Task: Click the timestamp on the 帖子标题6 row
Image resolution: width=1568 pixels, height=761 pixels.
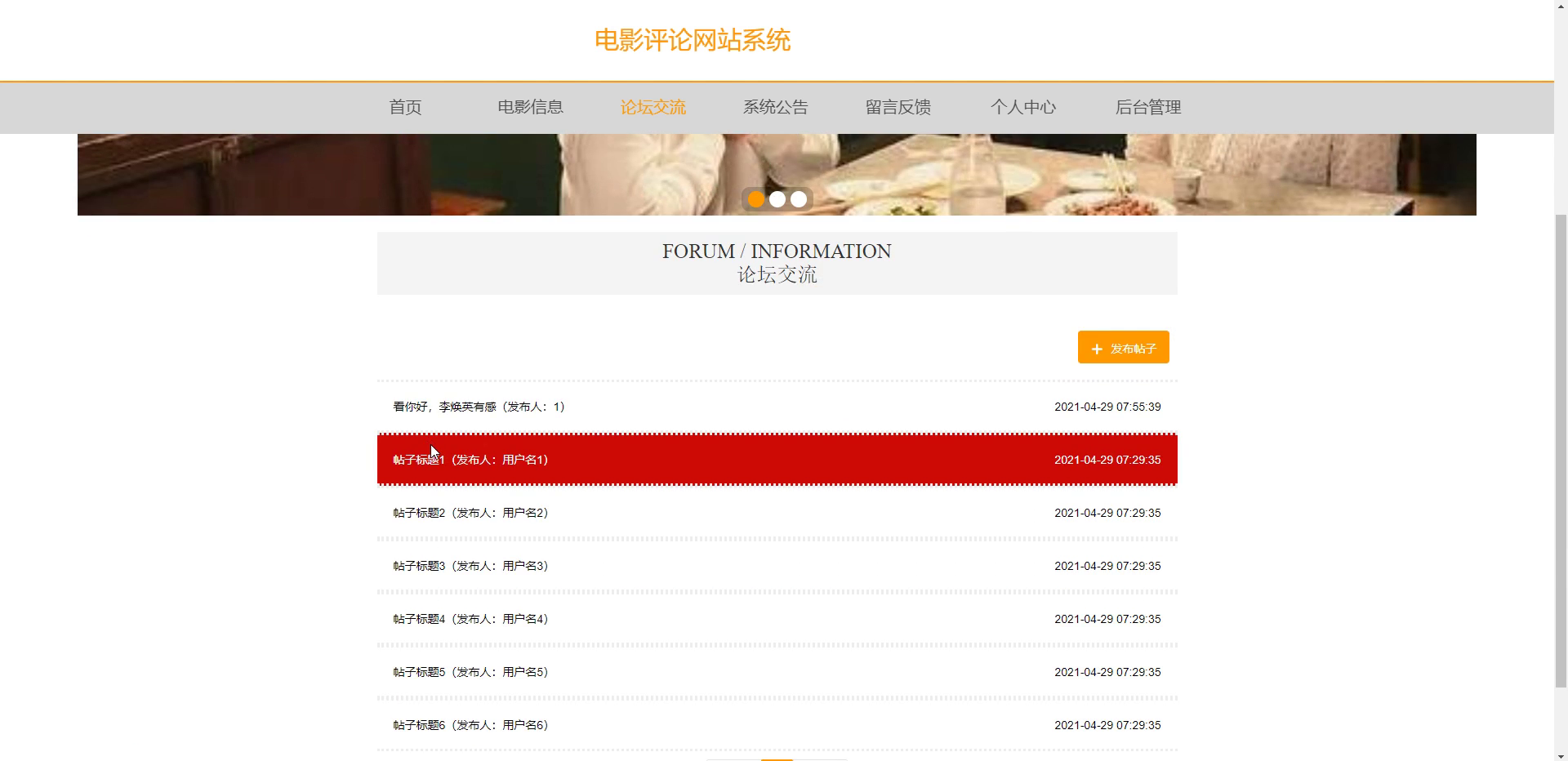Action: coord(1107,725)
